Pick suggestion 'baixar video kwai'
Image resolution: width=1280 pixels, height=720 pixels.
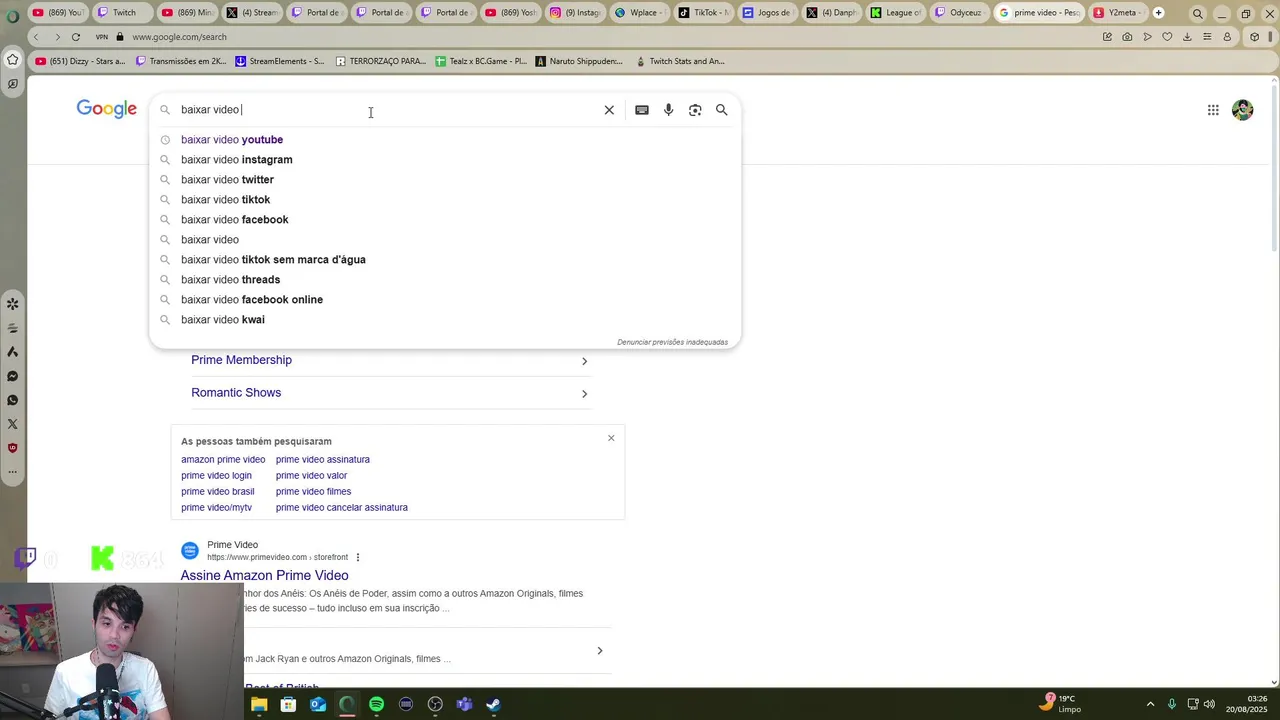tap(445, 320)
